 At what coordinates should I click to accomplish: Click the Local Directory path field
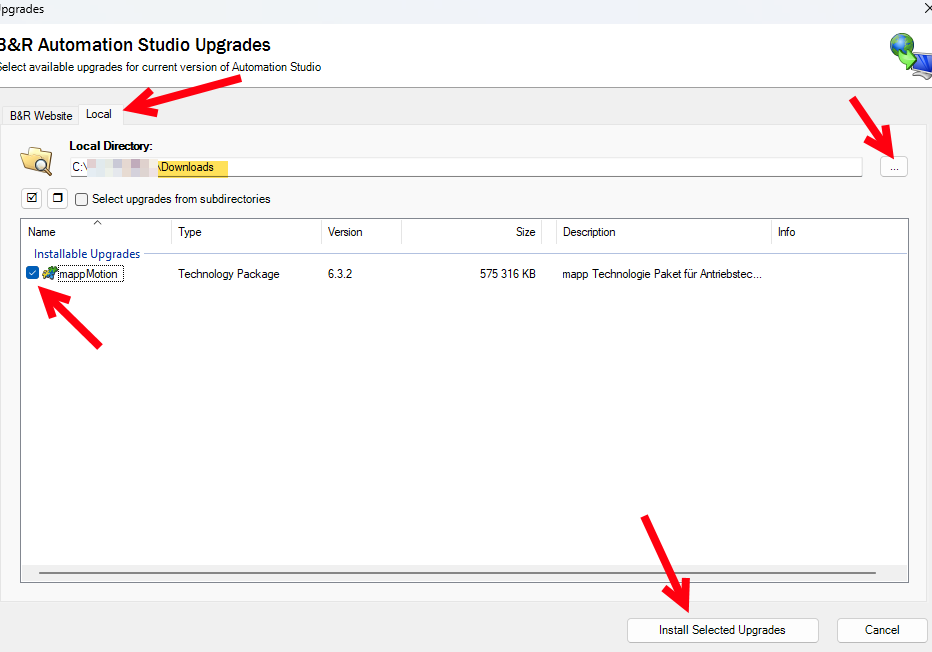[x=466, y=167]
